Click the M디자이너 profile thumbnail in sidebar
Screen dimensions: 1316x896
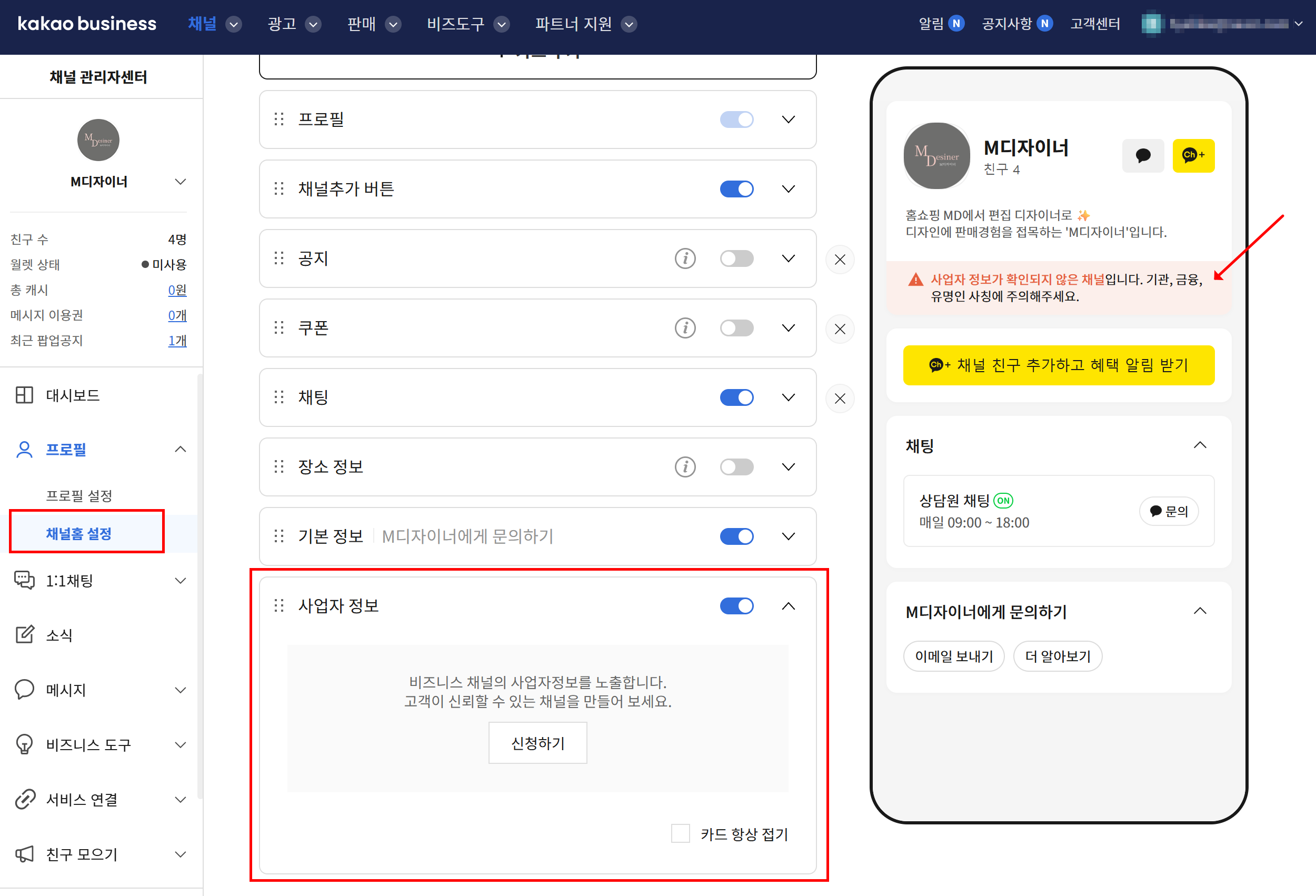coord(98,140)
